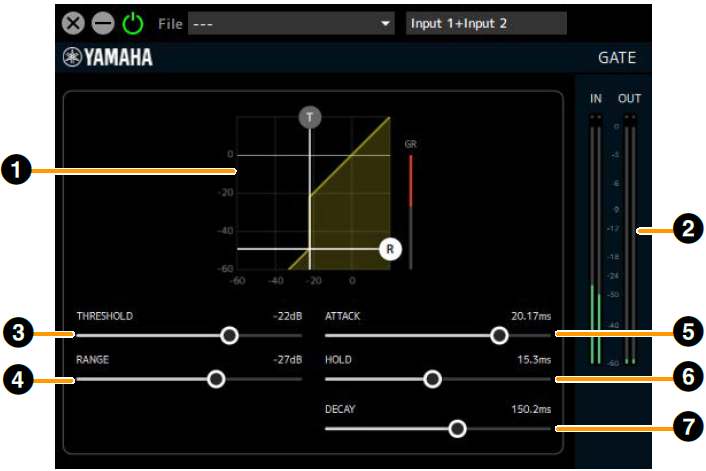Click the THRESHOLD slider knob
Viewport: 706px width, 471px height.
pos(229,335)
